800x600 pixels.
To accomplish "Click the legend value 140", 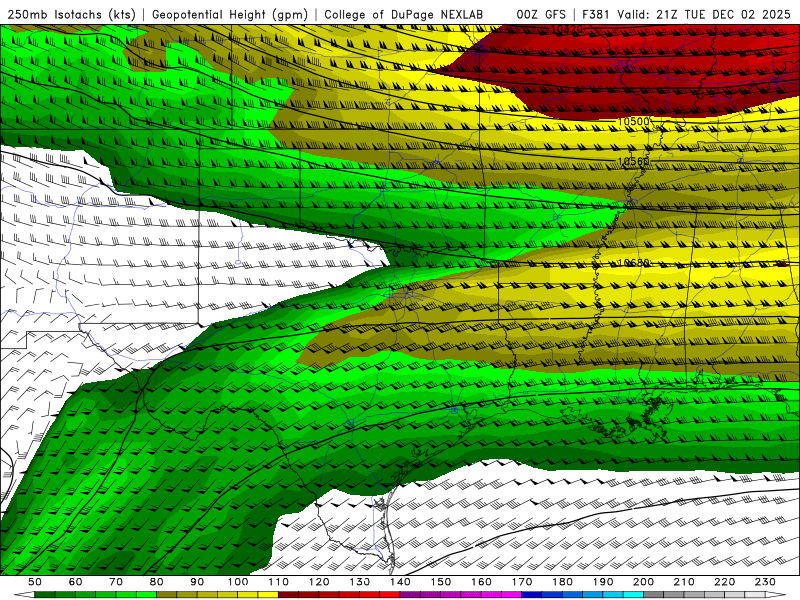I will pyautogui.click(x=400, y=582).
